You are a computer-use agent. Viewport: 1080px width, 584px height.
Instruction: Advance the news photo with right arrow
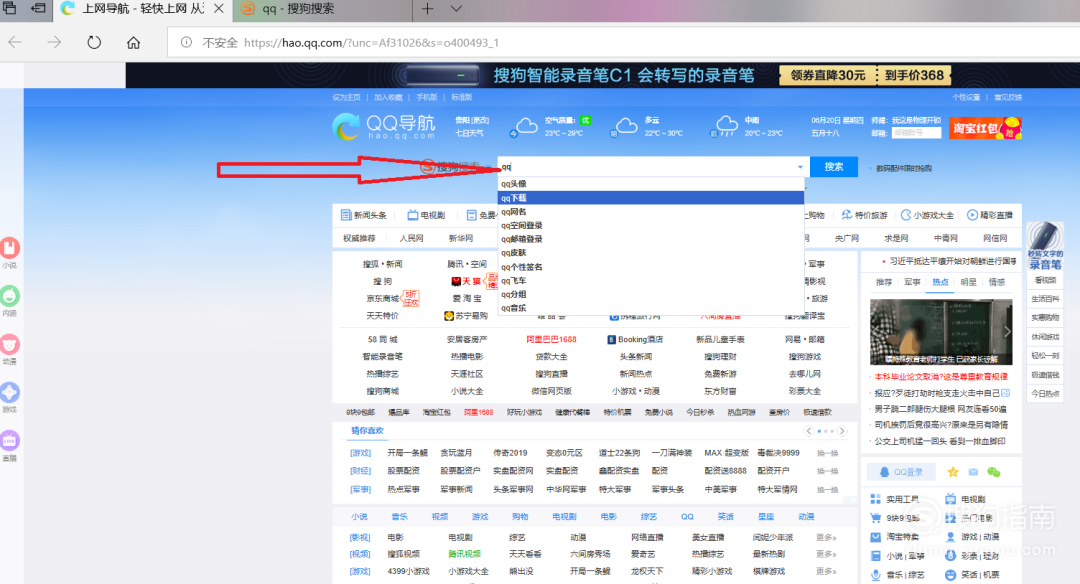[x=1007, y=332]
